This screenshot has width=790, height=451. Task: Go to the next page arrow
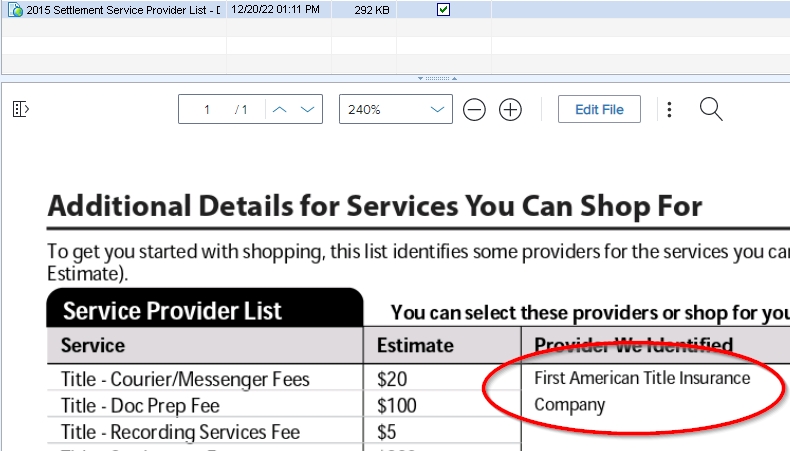point(308,109)
